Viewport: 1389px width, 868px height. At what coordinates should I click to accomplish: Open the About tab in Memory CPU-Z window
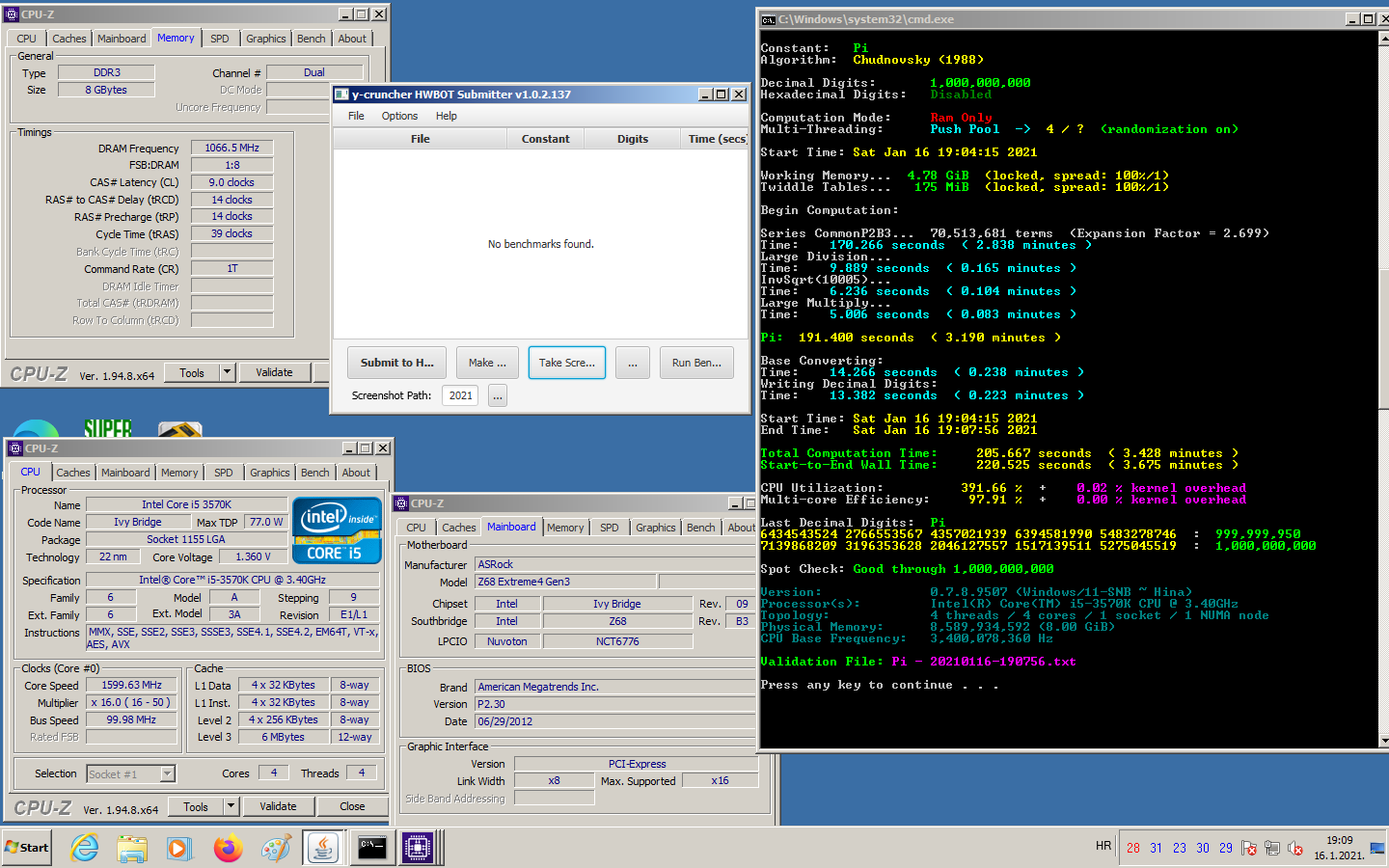click(x=352, y=39)
